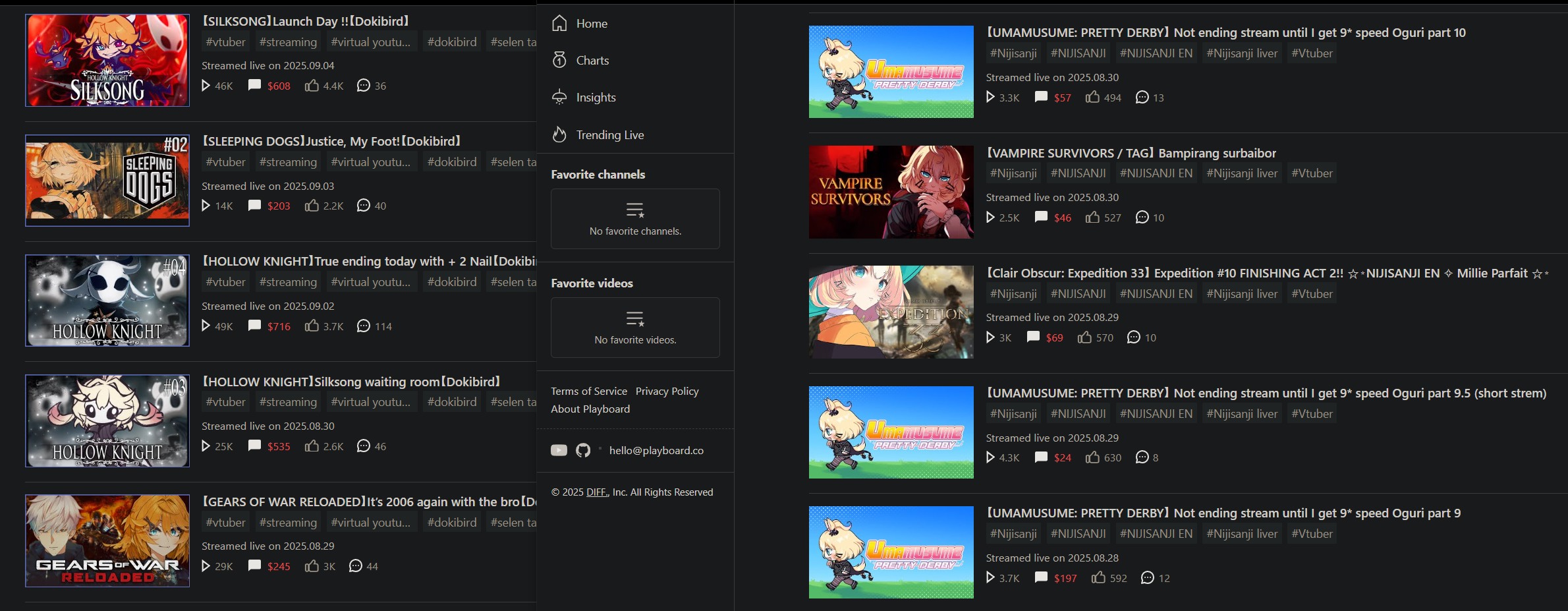The height and width of the screenshot is (611, 1568).
Task: Select #NIJISANJI EN tag in VAMPIRE SURVIVORS row
Action: tap(1156, 173)
